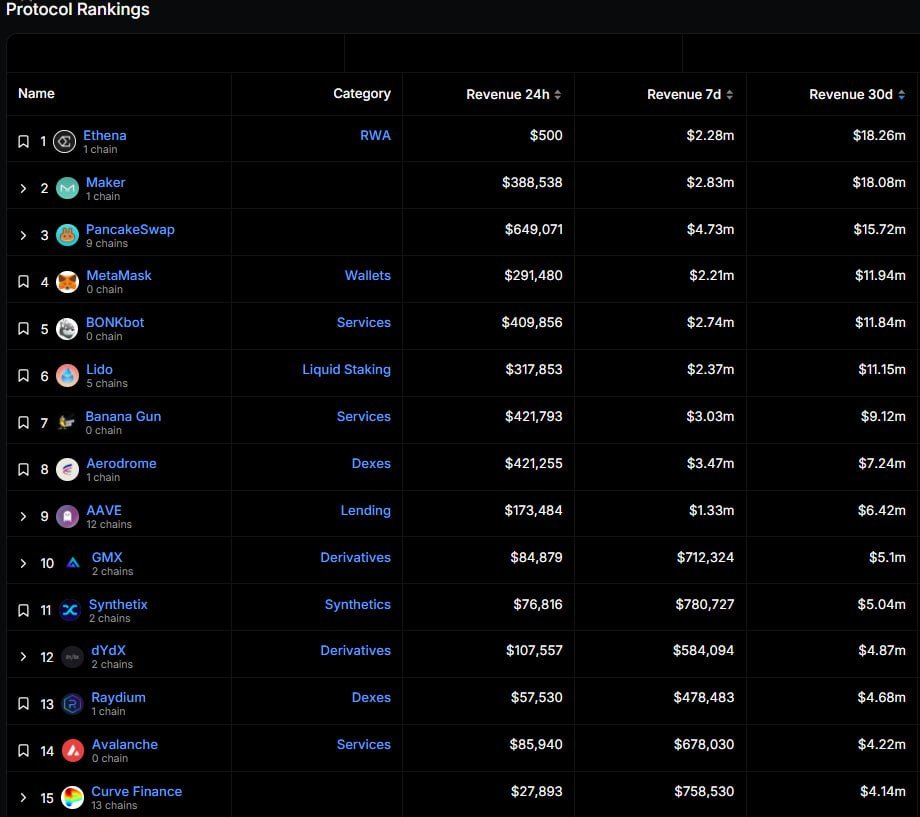Sort by Revenue 30d arrows

901,94
